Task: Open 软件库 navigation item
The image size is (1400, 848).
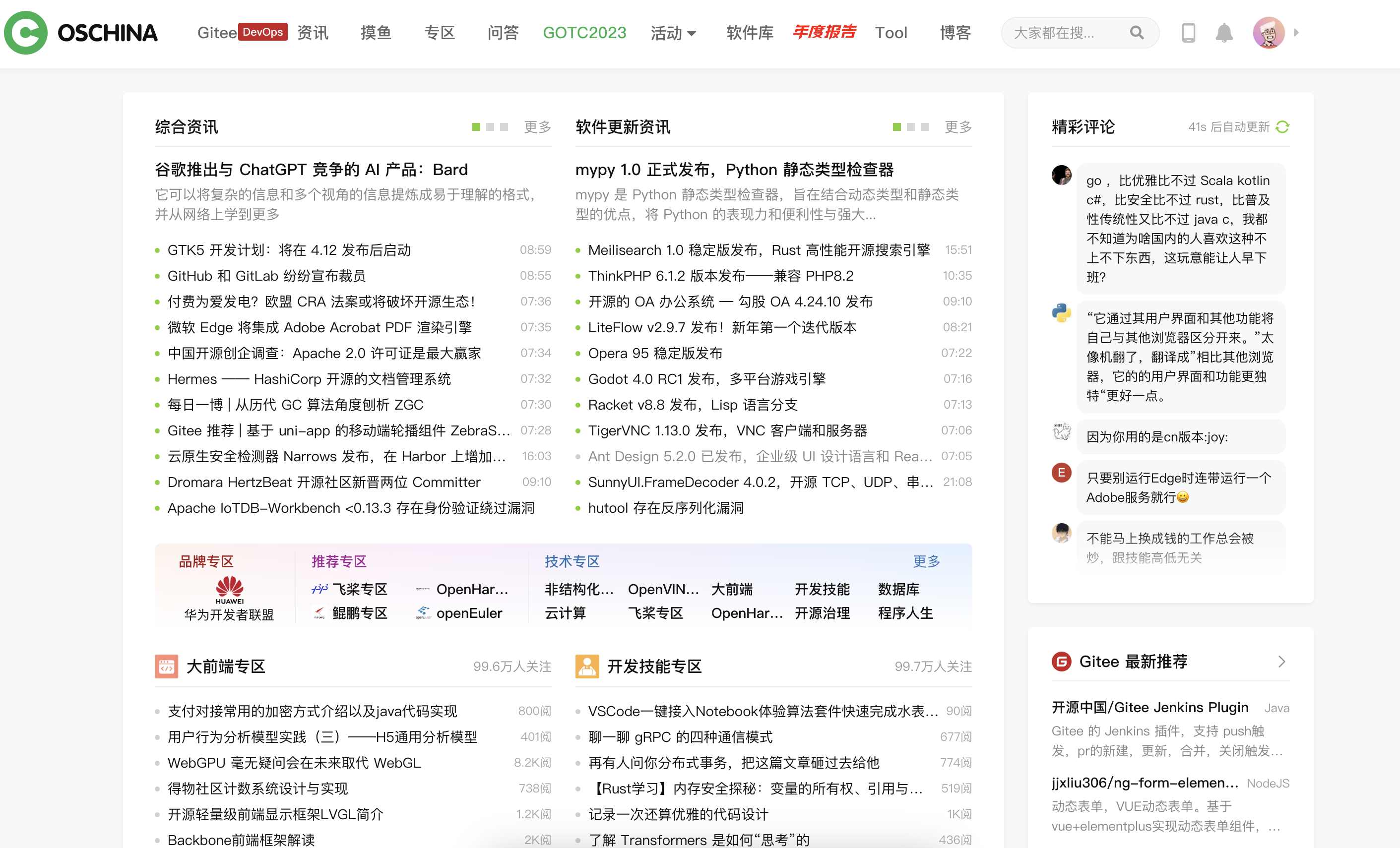Action: click(750, 33)
